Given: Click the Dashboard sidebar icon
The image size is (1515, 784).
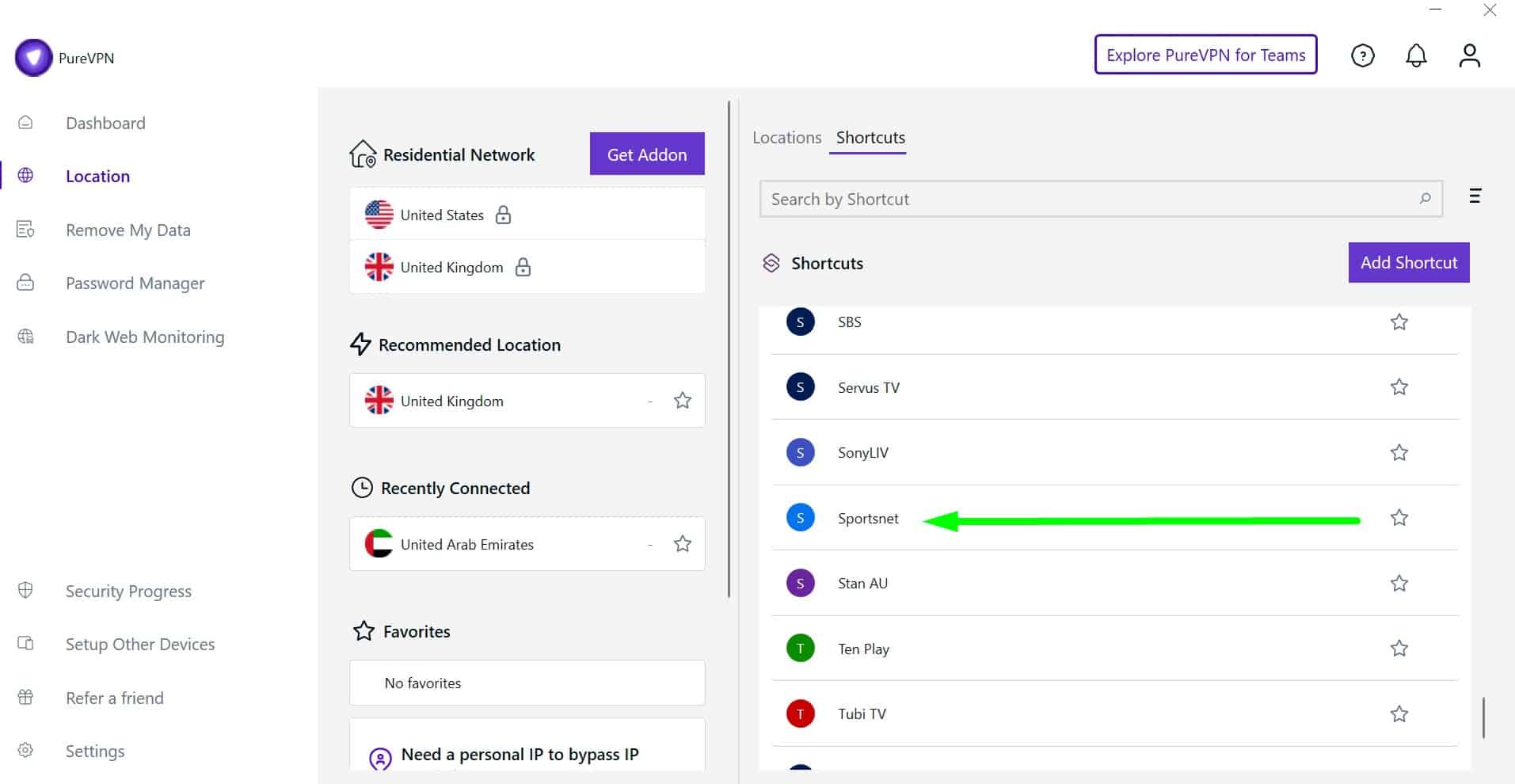Looking at the screenshot, I should point(25,123).
